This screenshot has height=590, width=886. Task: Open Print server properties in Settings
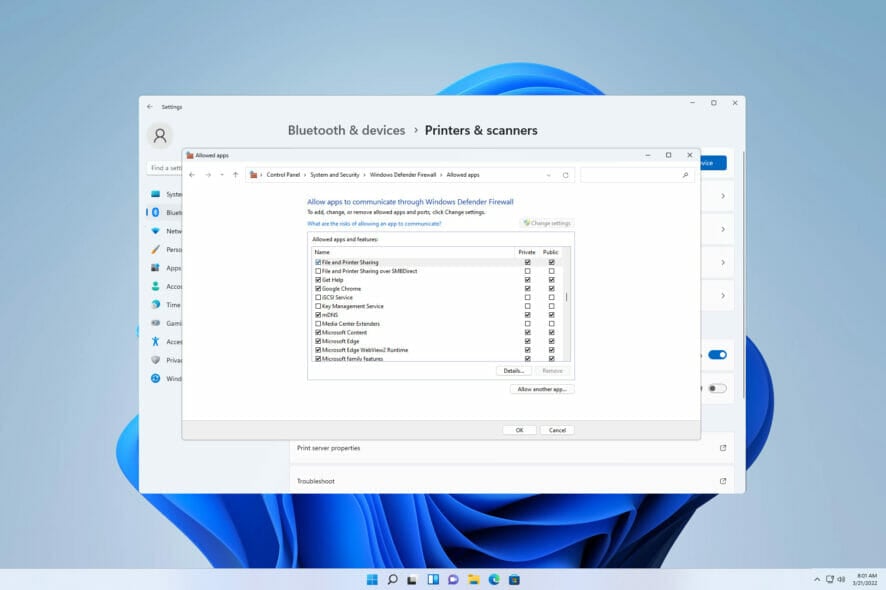point(511,448)
